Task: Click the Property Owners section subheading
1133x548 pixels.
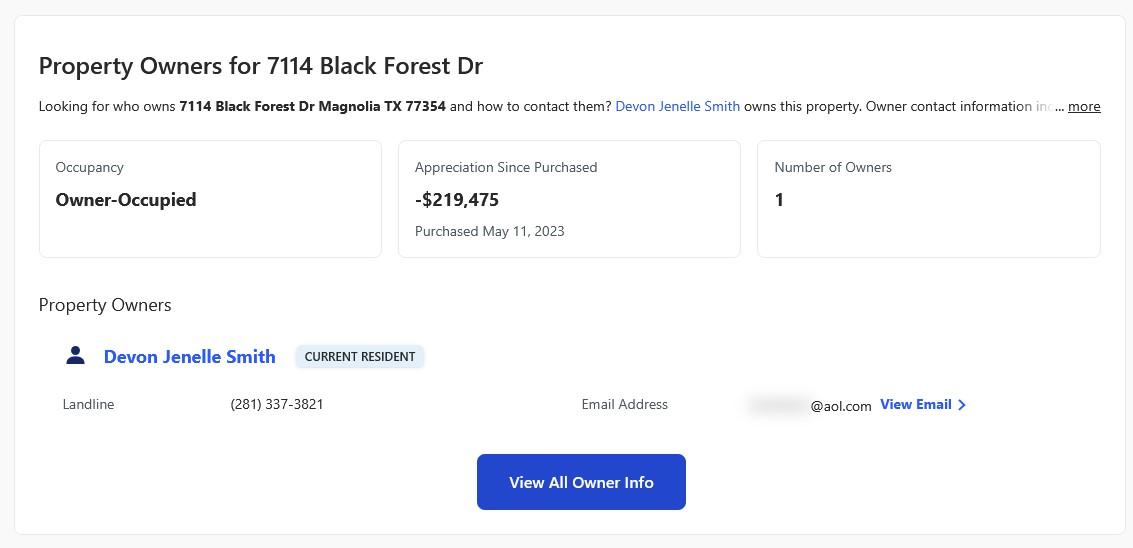Action: pyautogui.click(x=105, y=305)
